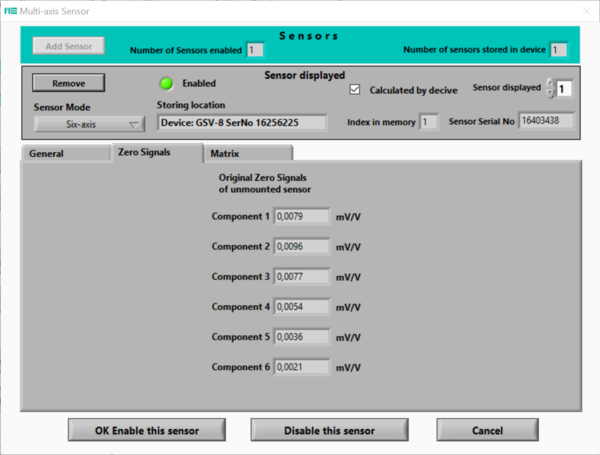Toggle the Calculated by device checkbox
Image resolution: width=600 pixels, height=455 pixels.
[x=355, y=89]
